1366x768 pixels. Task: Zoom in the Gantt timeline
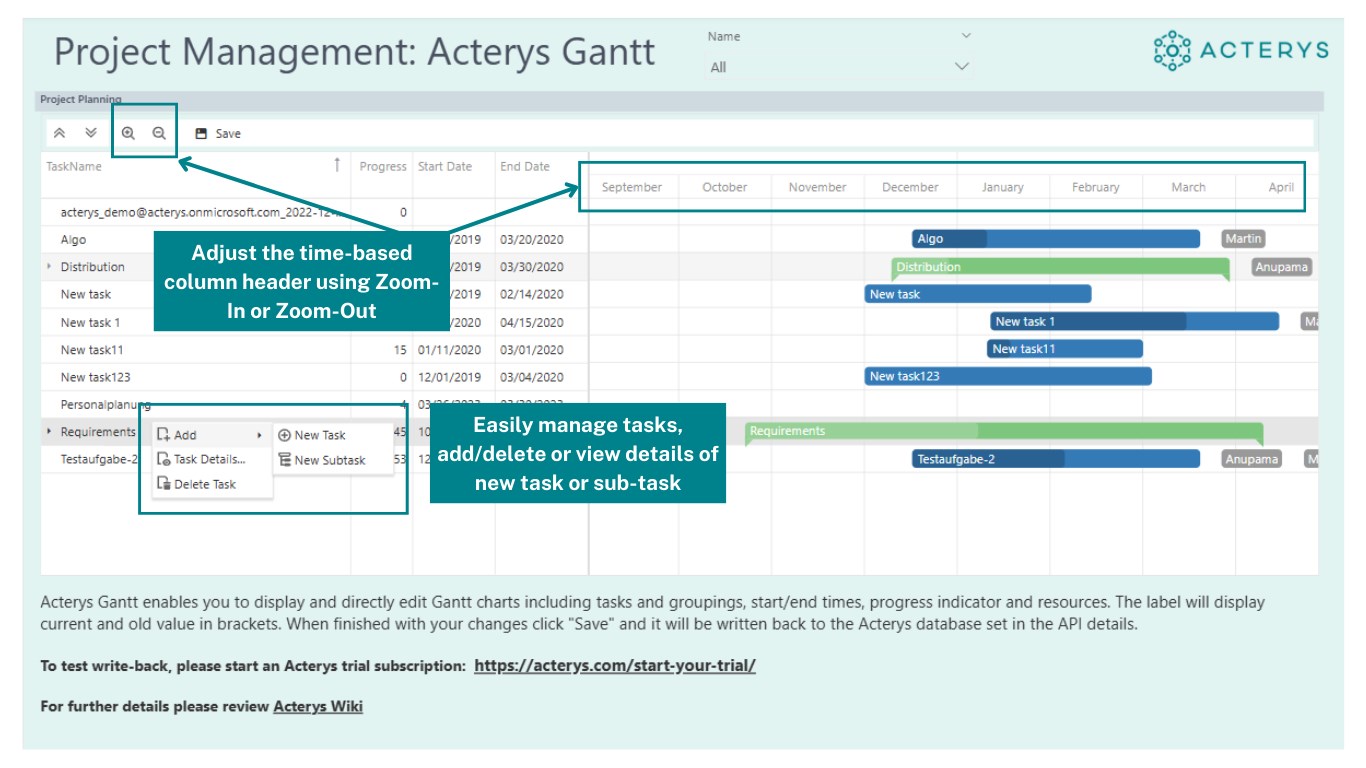click(128, 133)
